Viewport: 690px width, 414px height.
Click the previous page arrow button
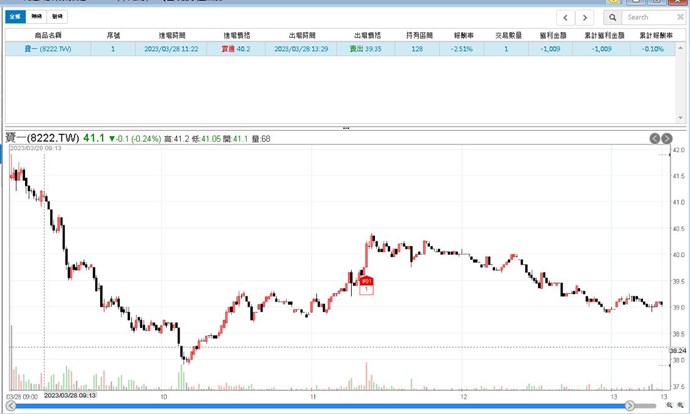tap(566, 17)
